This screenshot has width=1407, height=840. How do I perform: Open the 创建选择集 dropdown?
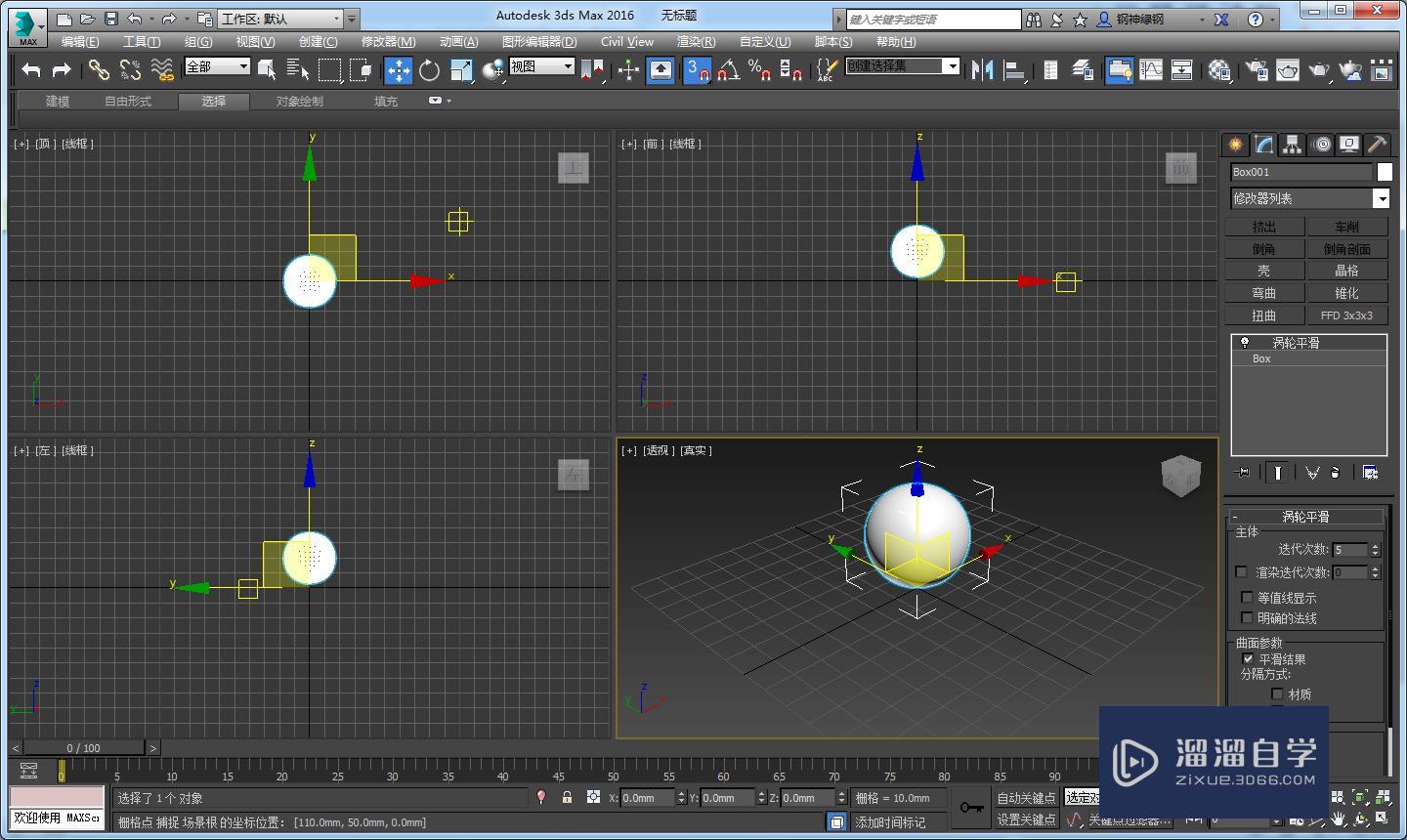[x=903, y=65]
